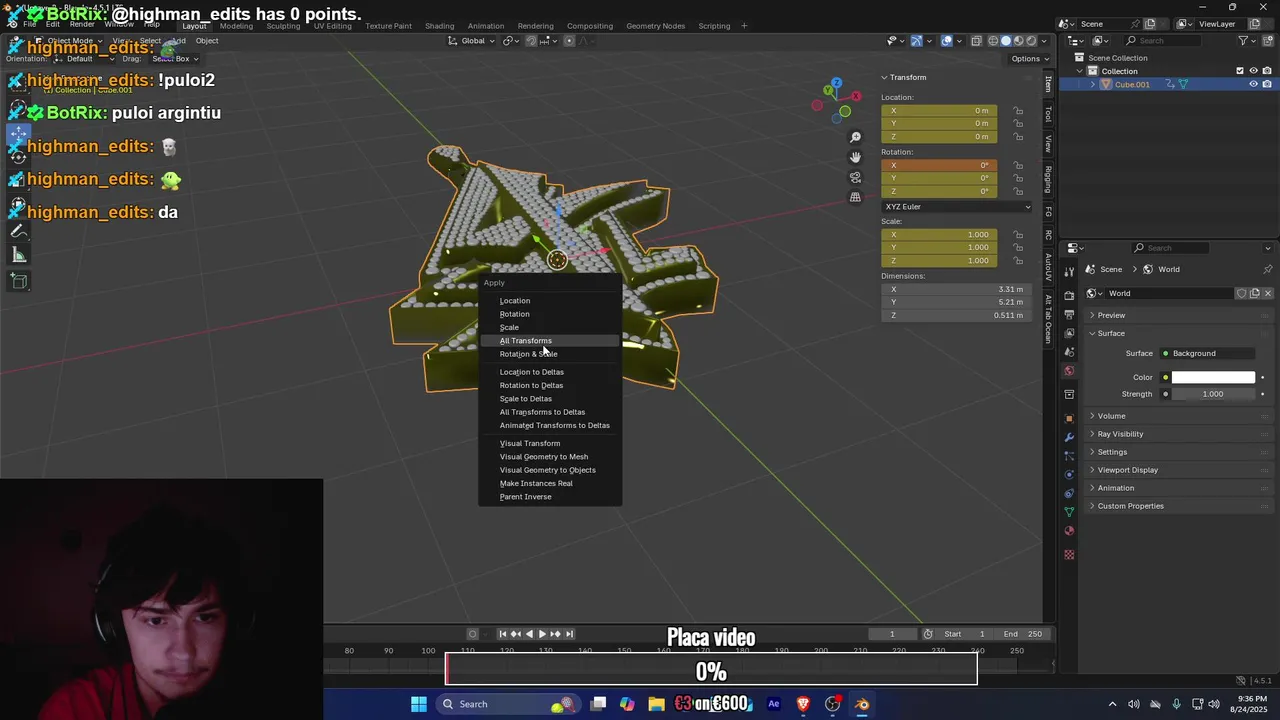This screenshot has height=720, width=1280.
Task: Choose Make Instances Real
Action: click(x=549, y=484)
